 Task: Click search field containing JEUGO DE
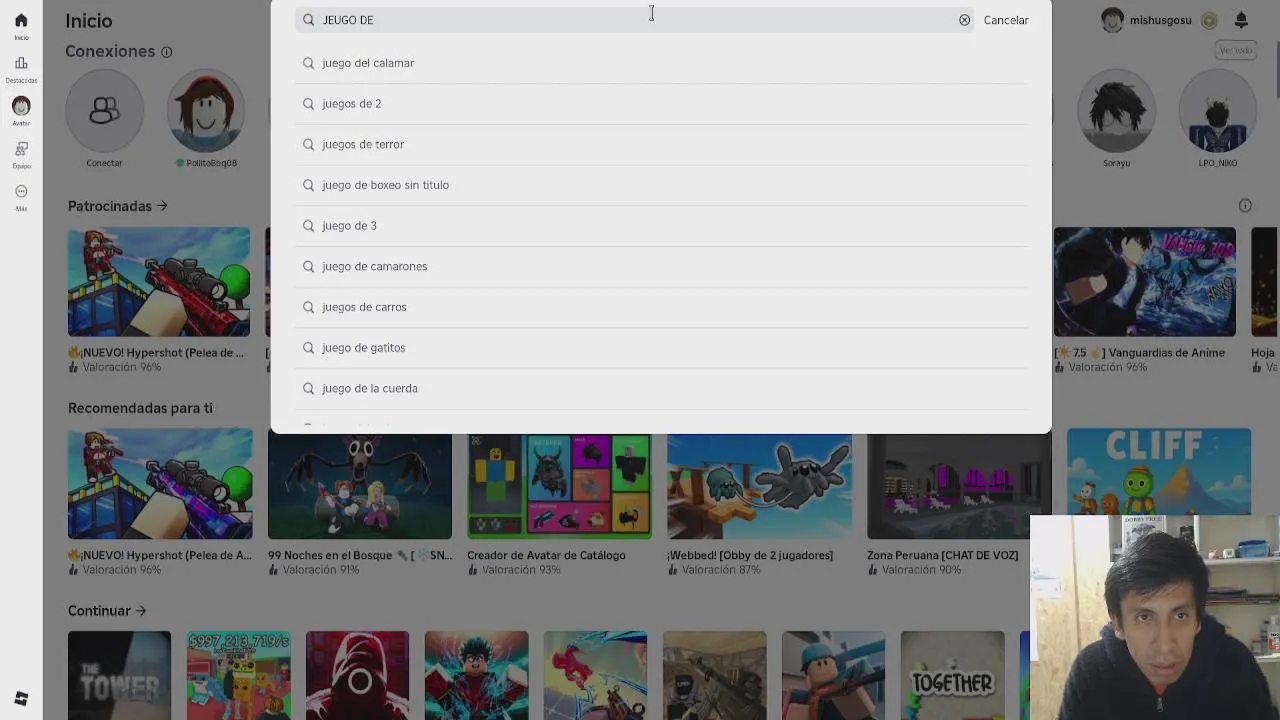click(634, 20)
